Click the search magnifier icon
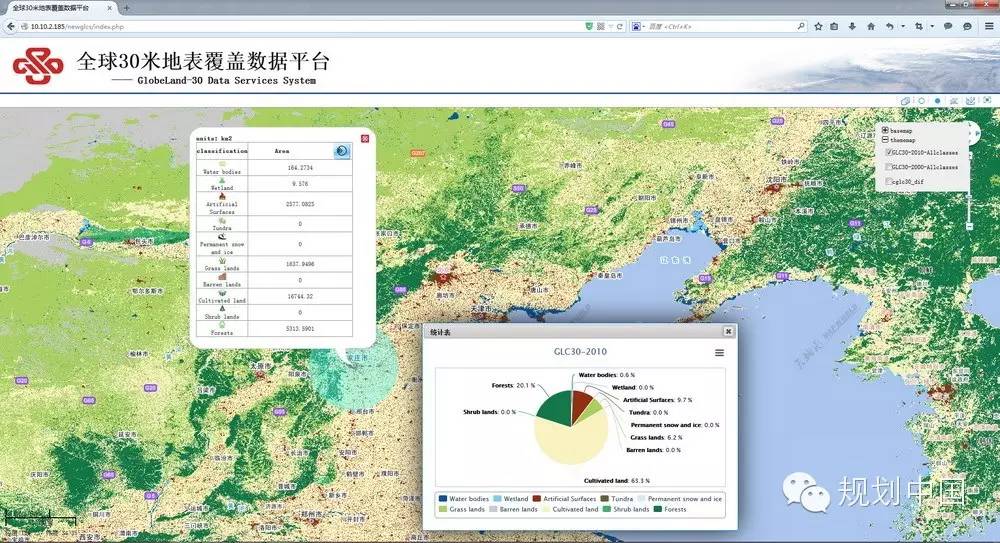The height and width of the screenshot is (543, 1000). coord(801,26)
